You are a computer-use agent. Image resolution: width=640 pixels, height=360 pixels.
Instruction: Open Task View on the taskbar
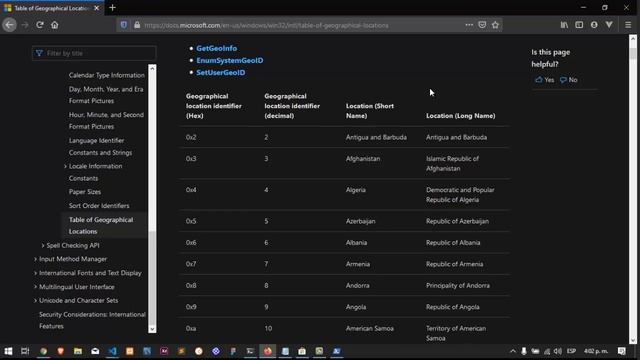25,351
